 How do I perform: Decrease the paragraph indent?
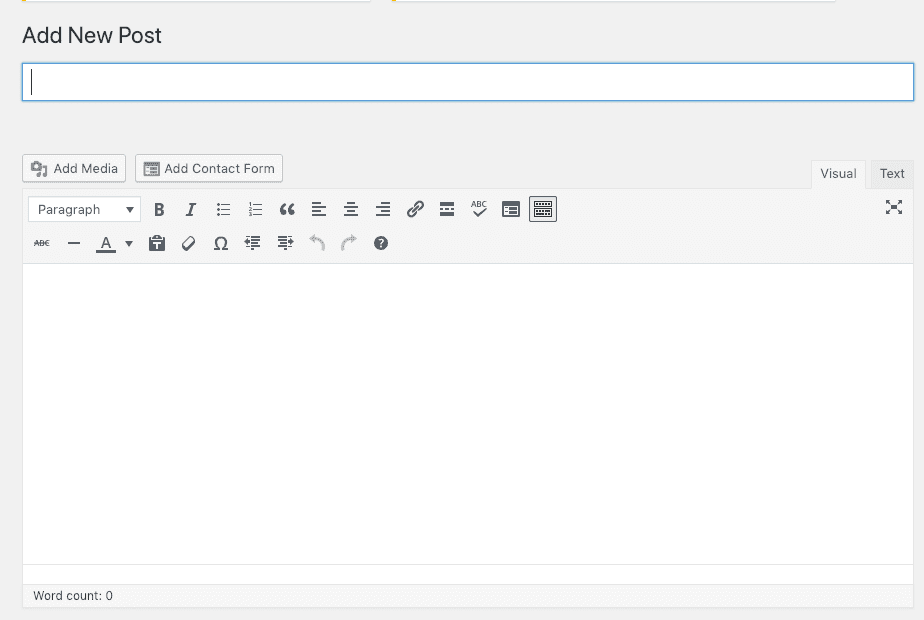click(253, 243)
